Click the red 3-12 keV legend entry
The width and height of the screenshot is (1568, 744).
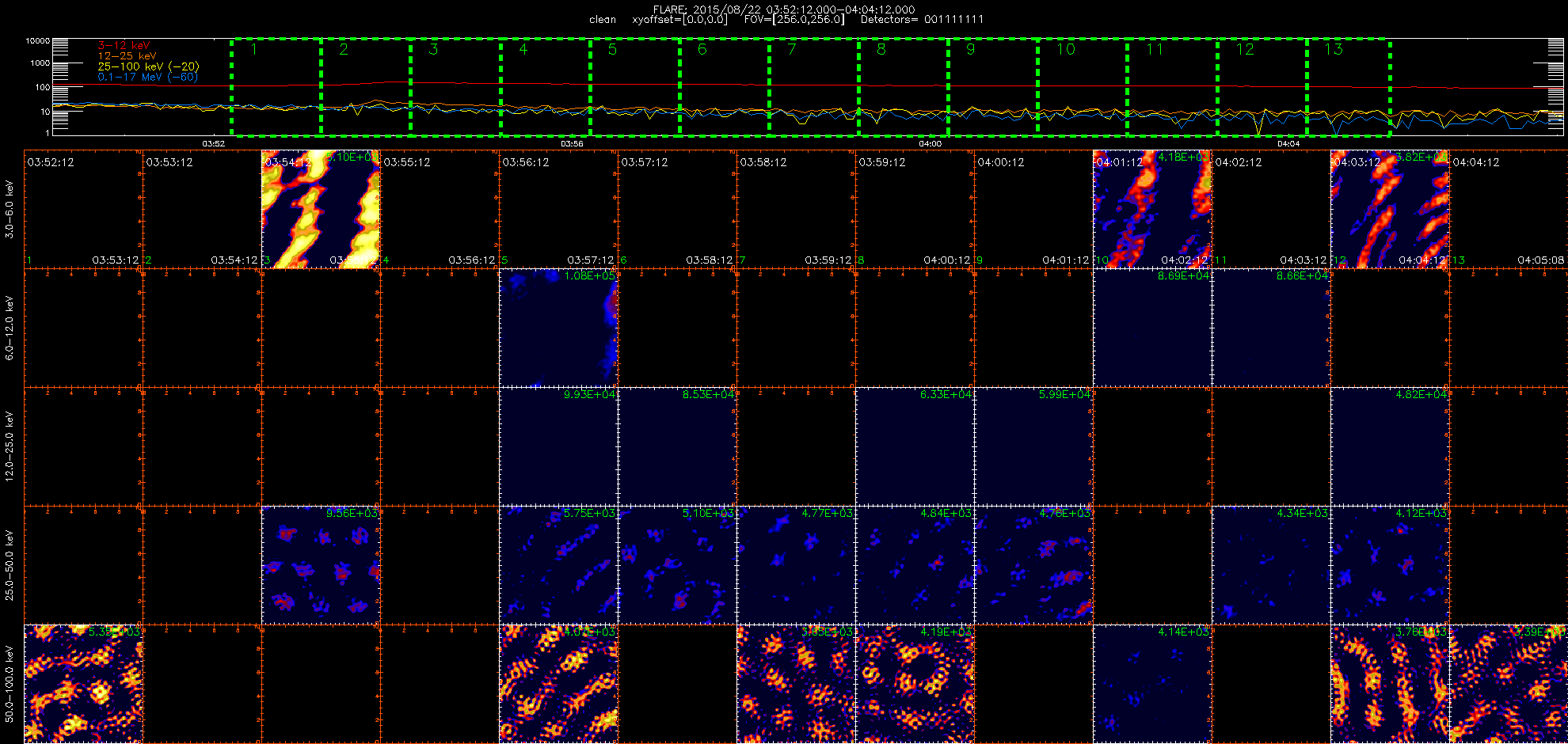[x=124, y=46]
